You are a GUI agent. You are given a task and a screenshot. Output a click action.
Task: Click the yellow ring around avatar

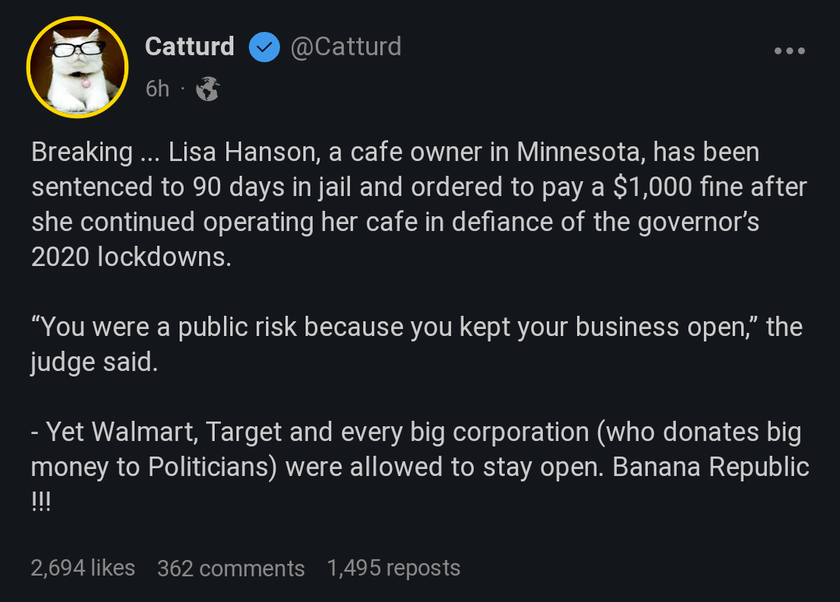(77, 19)
